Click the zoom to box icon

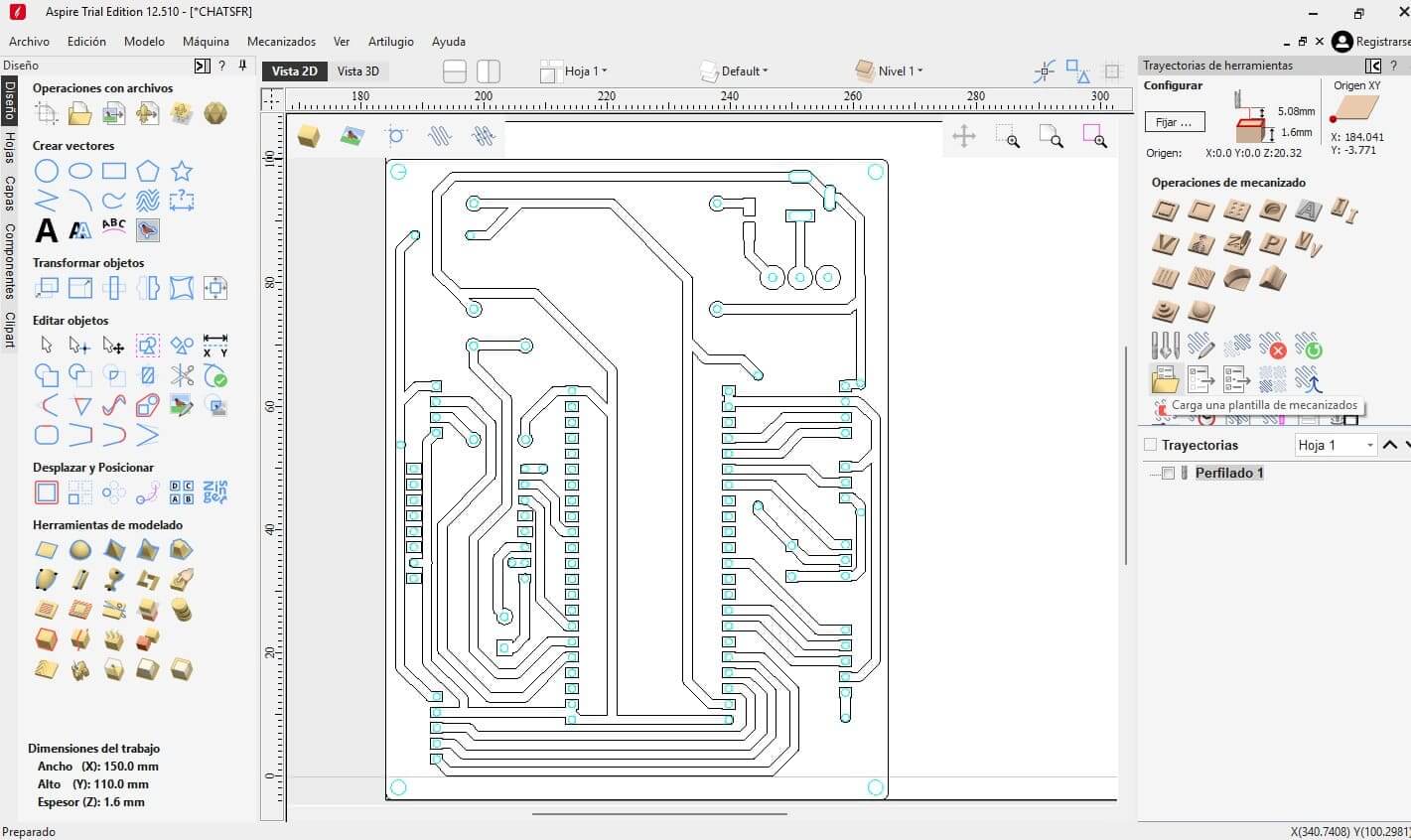point(1007,137)
